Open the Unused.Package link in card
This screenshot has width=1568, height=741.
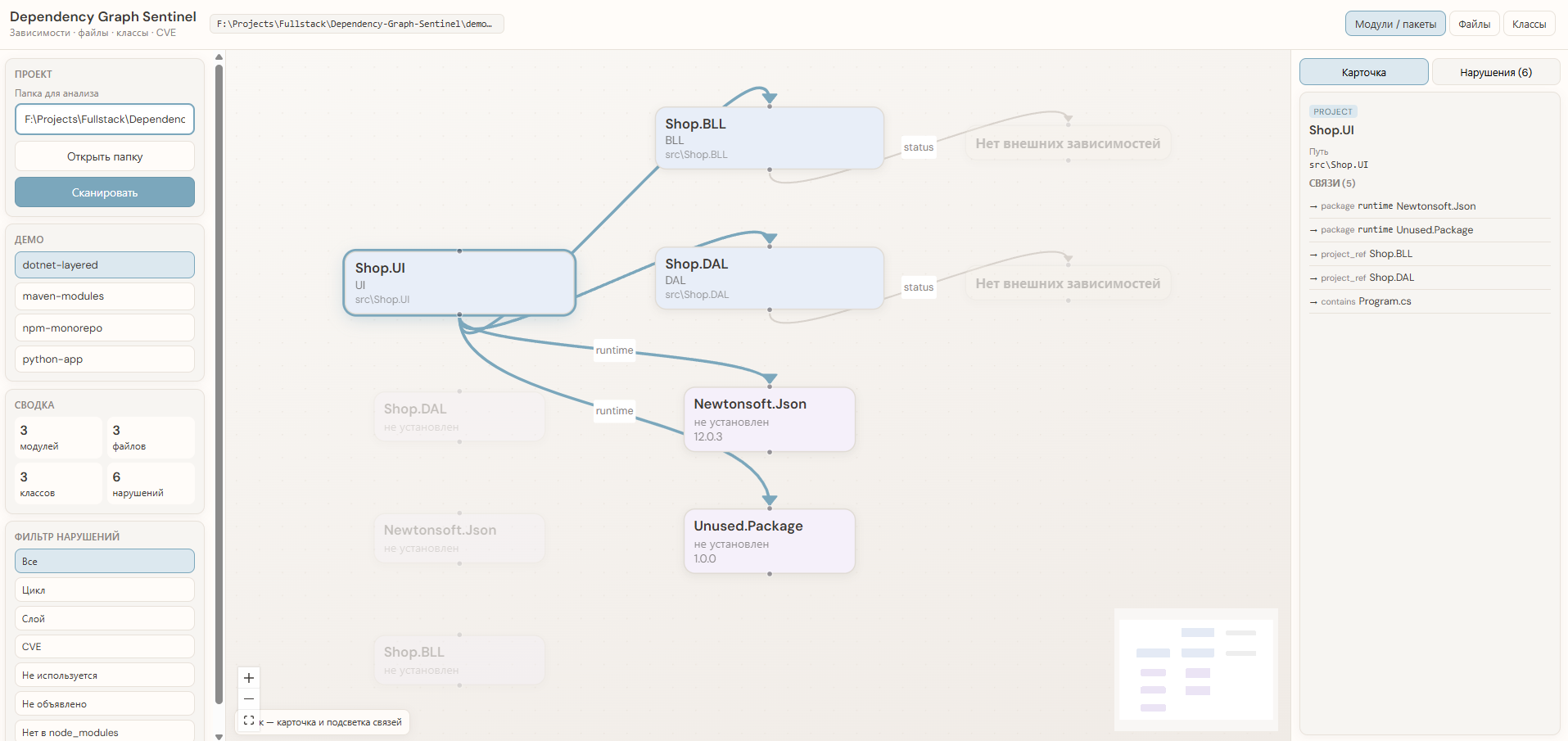[x=1430, y=230]
